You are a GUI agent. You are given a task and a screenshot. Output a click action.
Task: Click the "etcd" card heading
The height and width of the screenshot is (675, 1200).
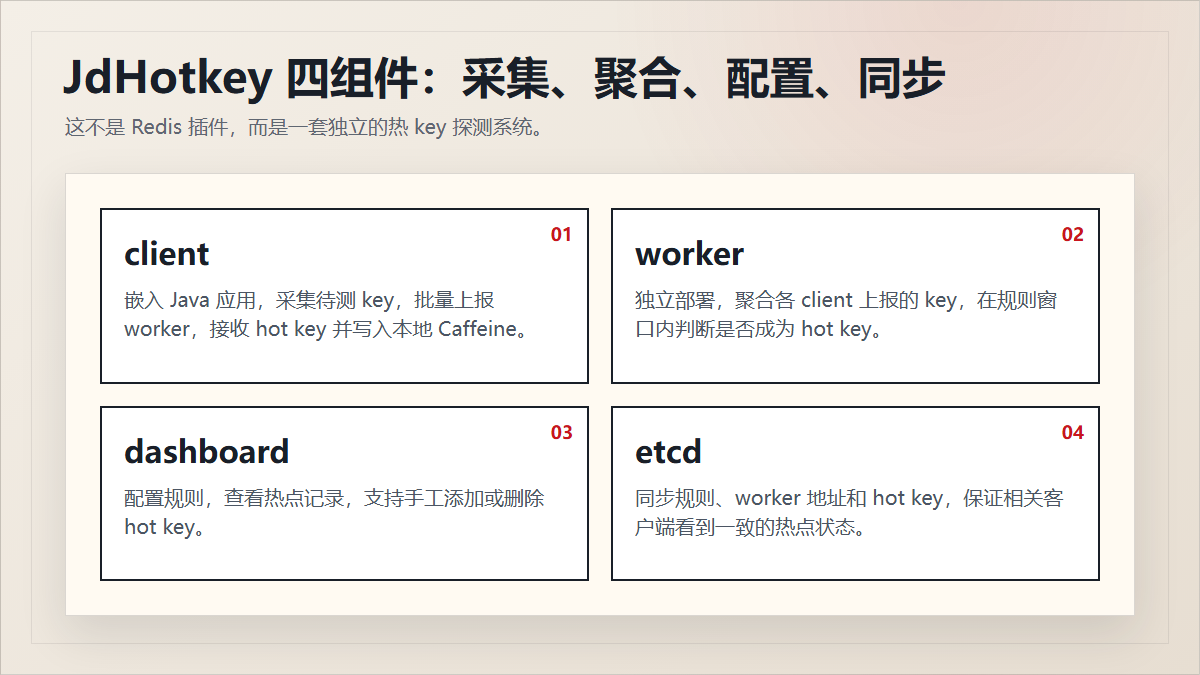(668, 452)
